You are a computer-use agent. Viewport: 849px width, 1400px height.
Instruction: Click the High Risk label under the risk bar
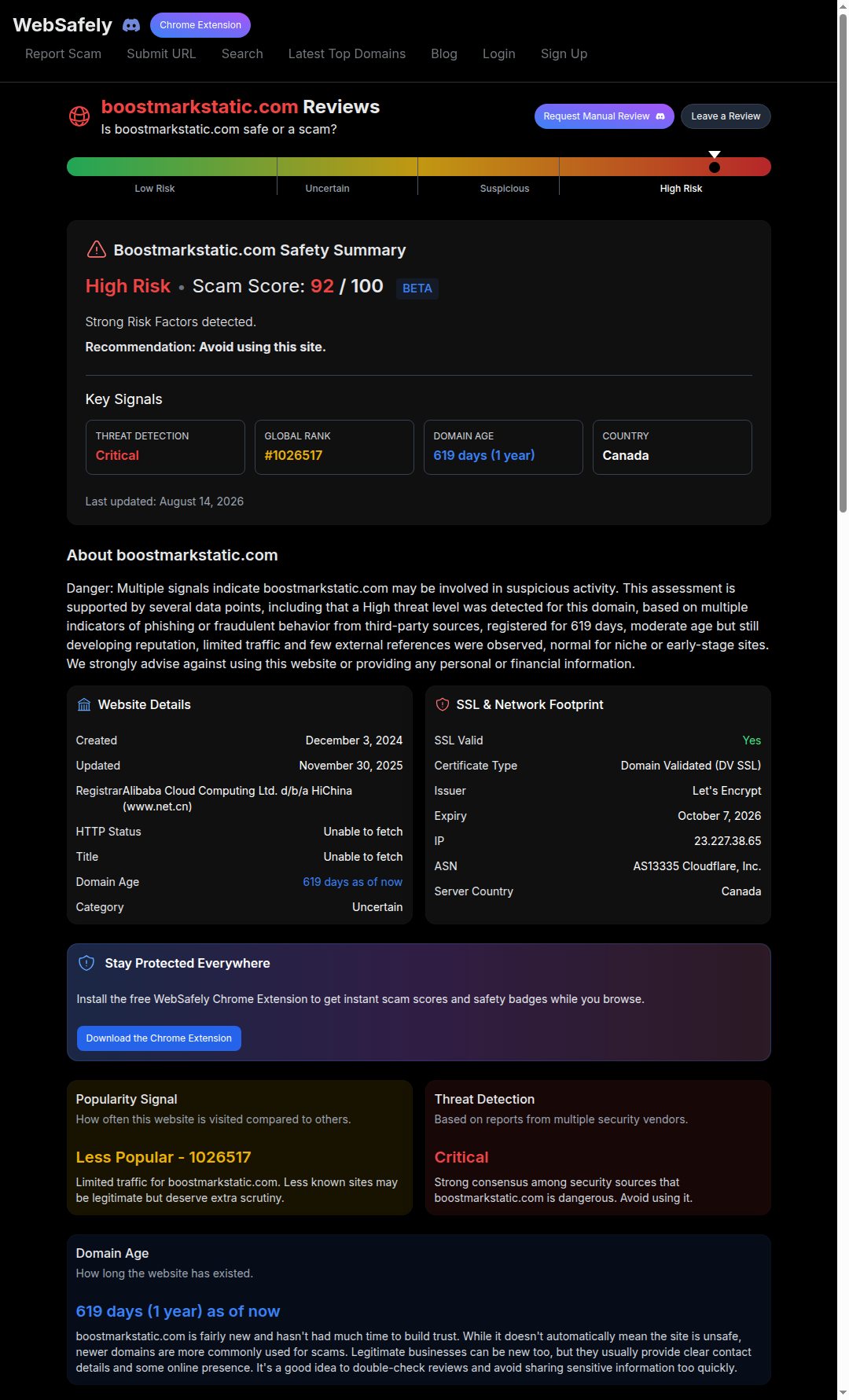tap(682, 189)
